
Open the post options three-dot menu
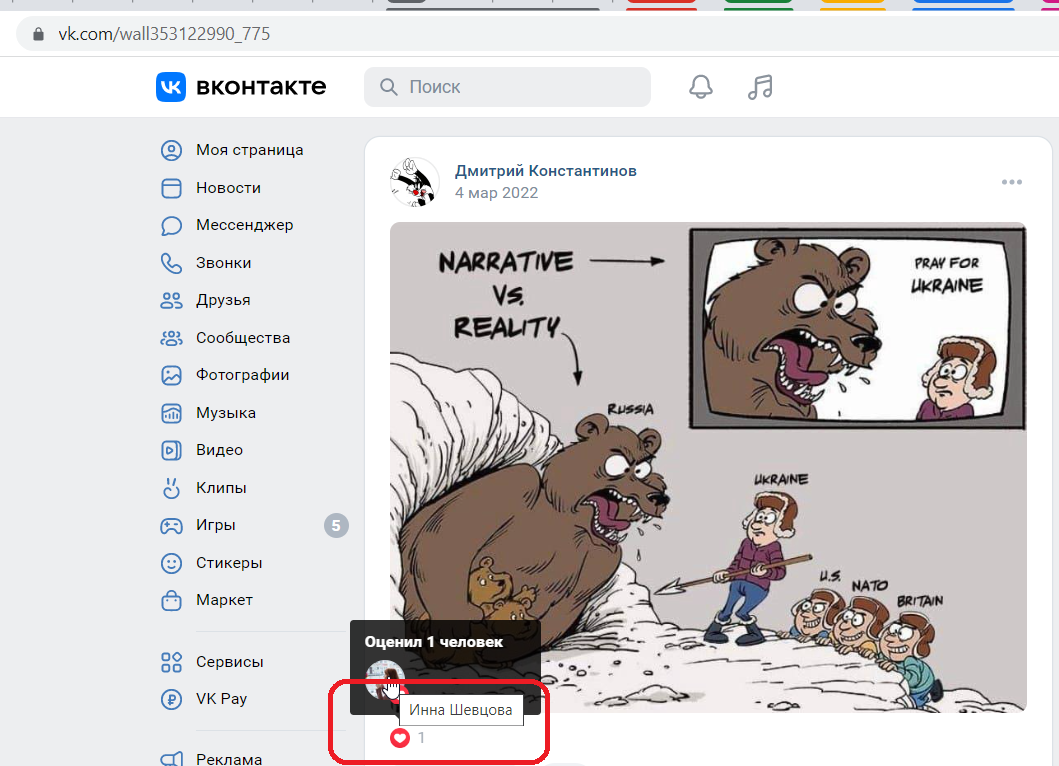1012,182
